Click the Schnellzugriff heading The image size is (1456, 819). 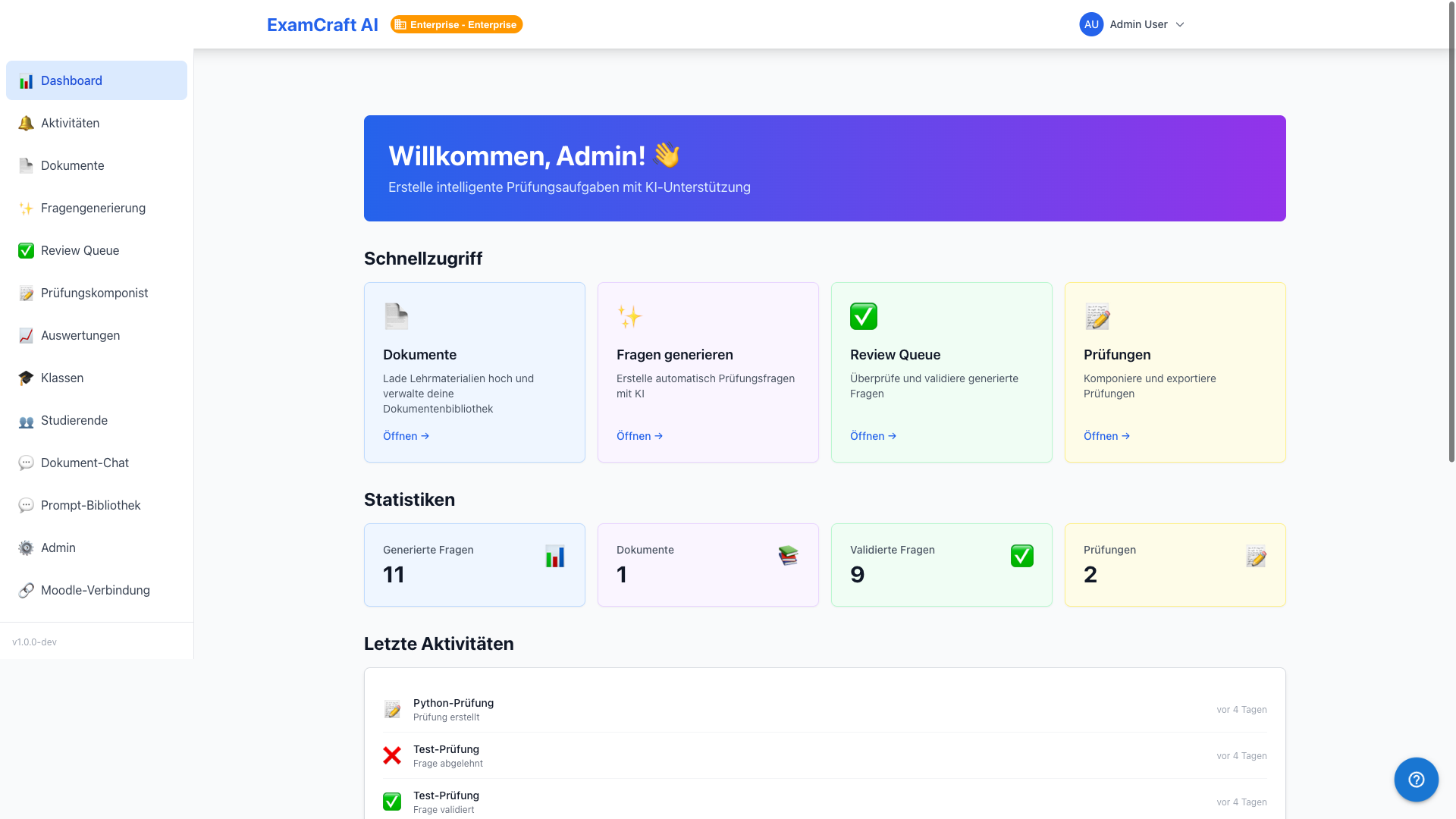(x=423, y=259)
